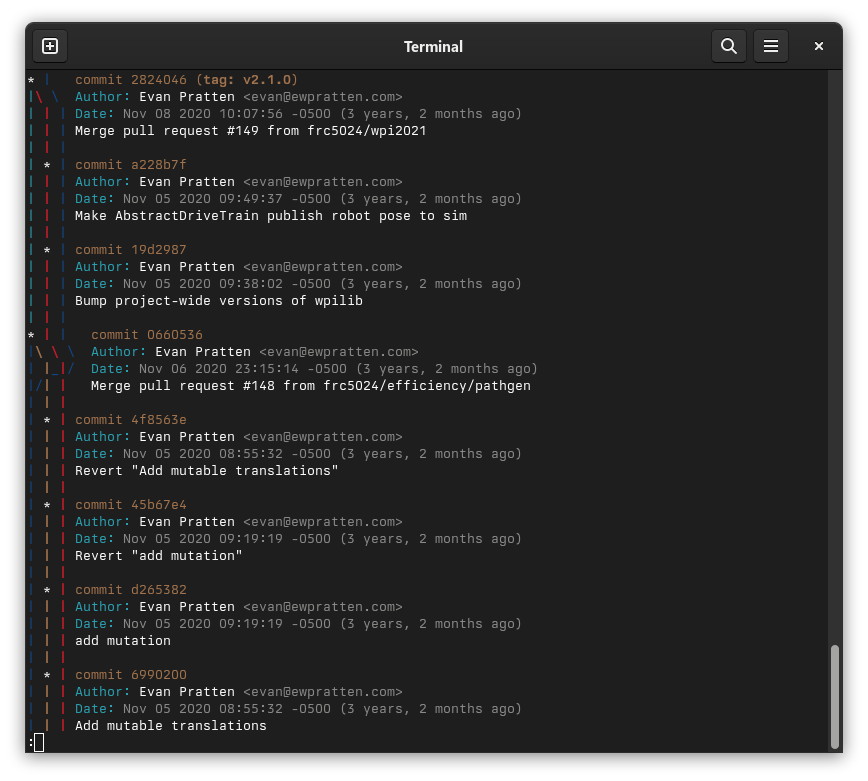Click message 'Merge pull request #149 from frc5024/wpi2021'
Image resolution: width=868 pixels, height=781 pixels.
(x=251, y=131)
